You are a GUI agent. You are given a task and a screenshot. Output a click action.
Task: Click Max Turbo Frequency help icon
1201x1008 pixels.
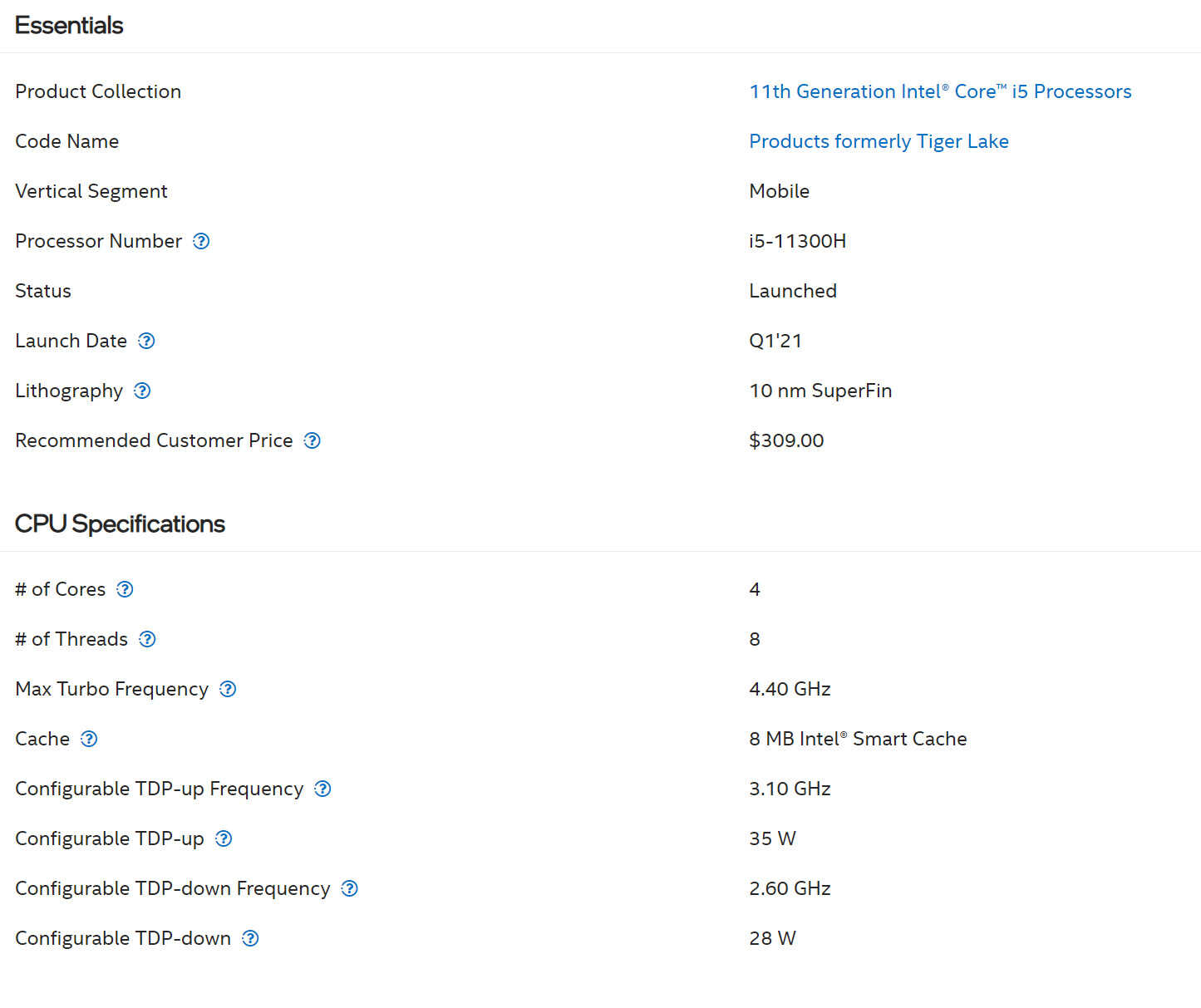coord(228,689)
